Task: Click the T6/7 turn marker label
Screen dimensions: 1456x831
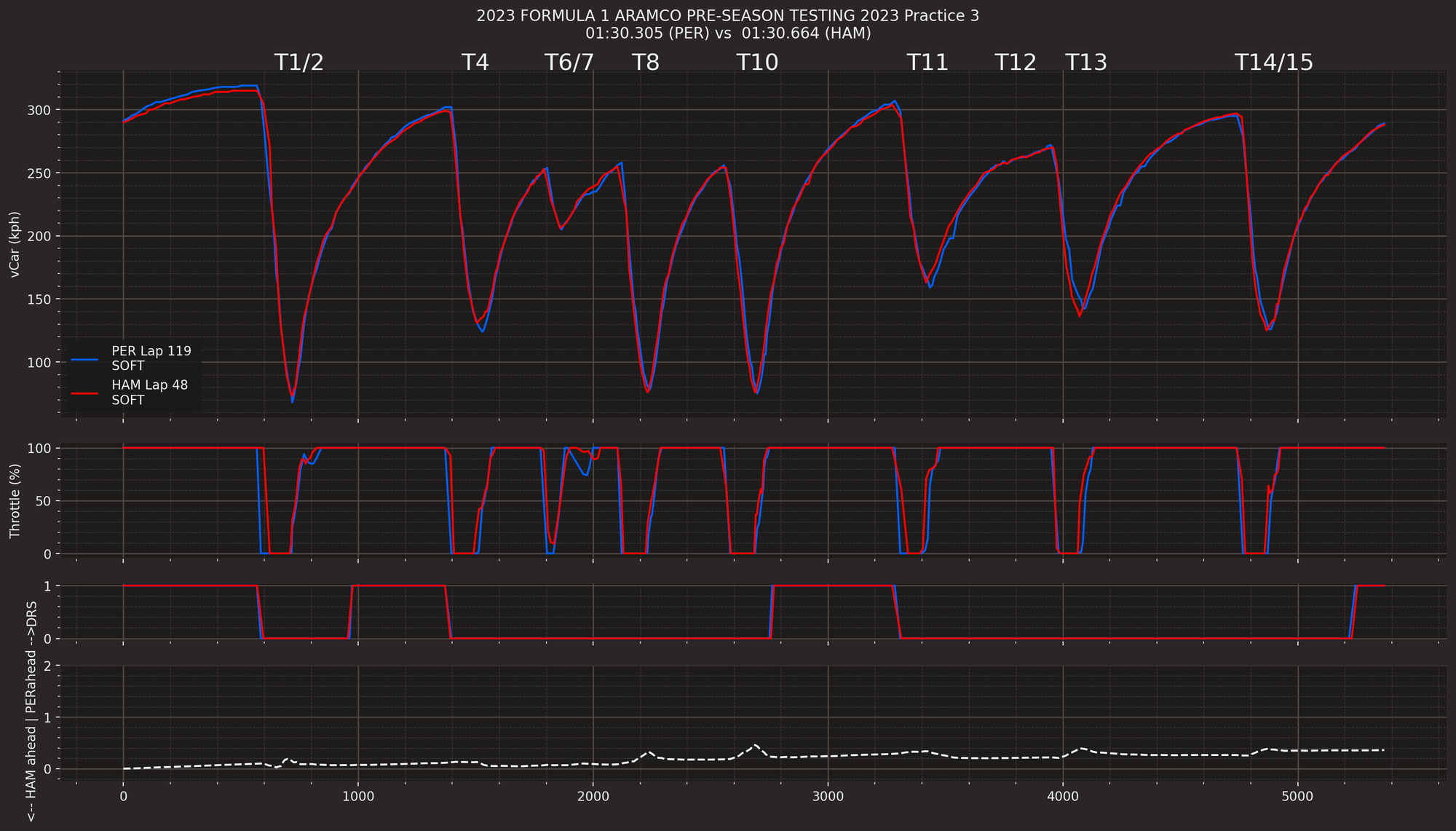Action: point(569,63)
